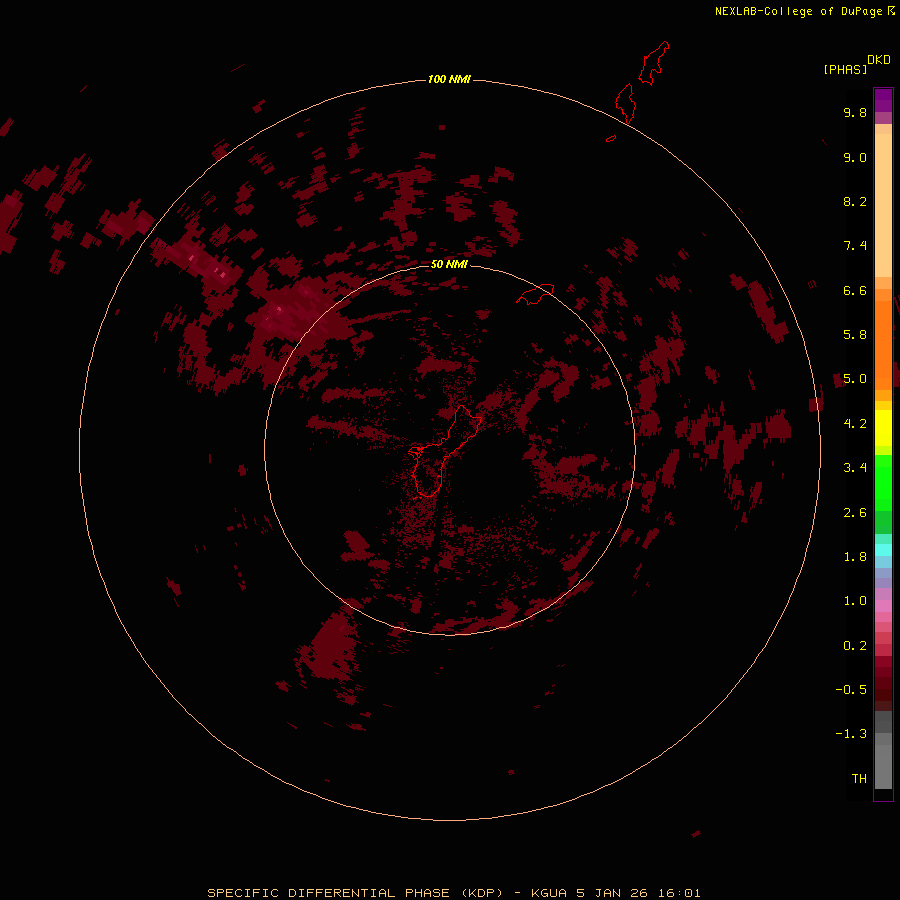The width and height of the screenshot is (900, 900).
Task: Click the 100 NMI range ring label
Action: 449,79
